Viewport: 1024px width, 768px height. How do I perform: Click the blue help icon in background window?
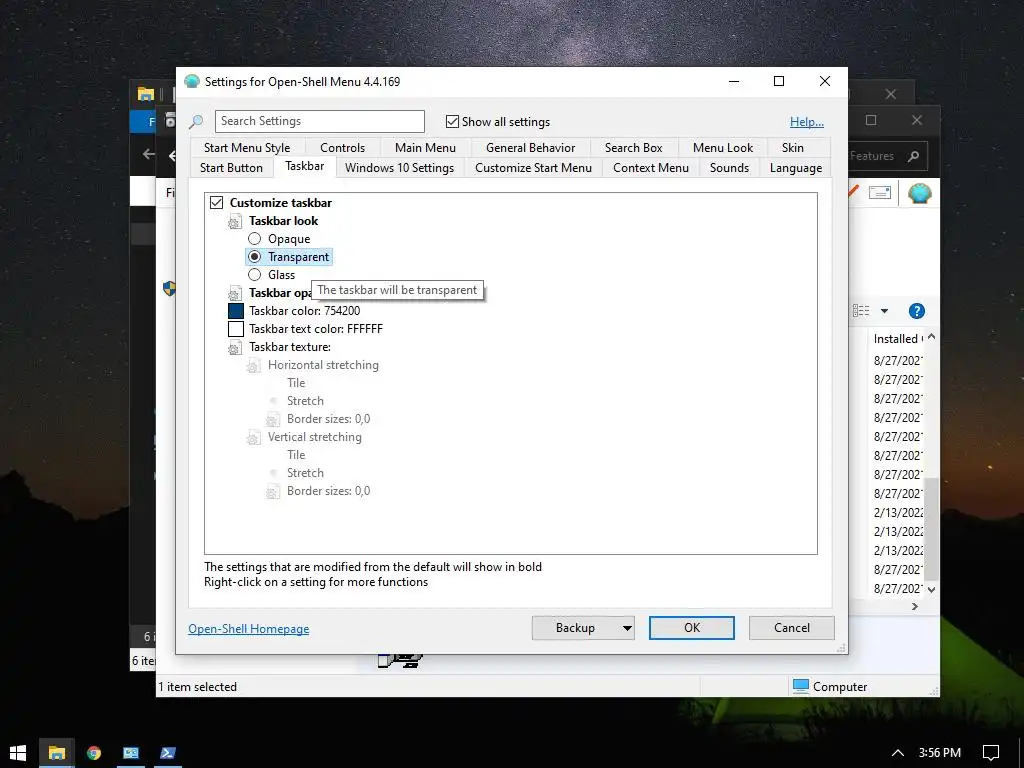(917, 311)
